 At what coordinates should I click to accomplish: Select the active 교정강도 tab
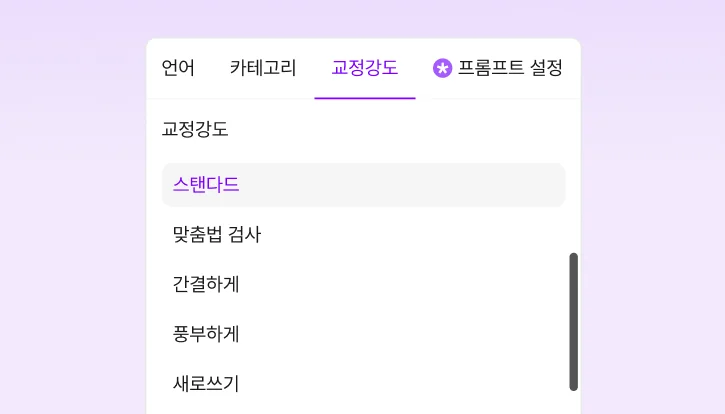(364, 68)
